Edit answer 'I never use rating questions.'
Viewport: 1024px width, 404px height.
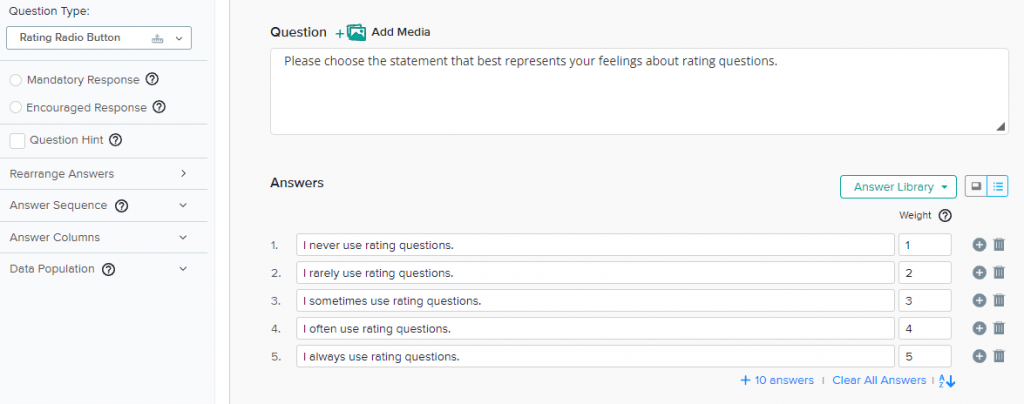[x=595, y=245]
